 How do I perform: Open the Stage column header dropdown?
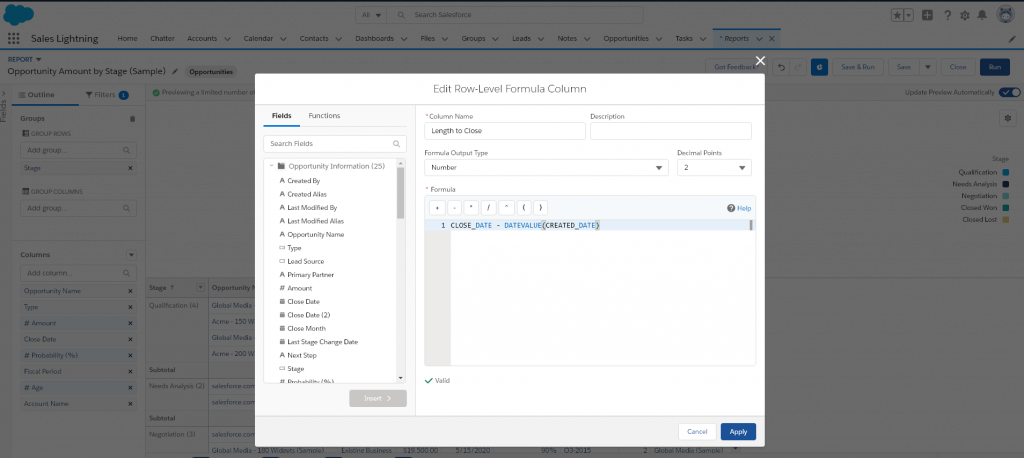pos(200,287)
